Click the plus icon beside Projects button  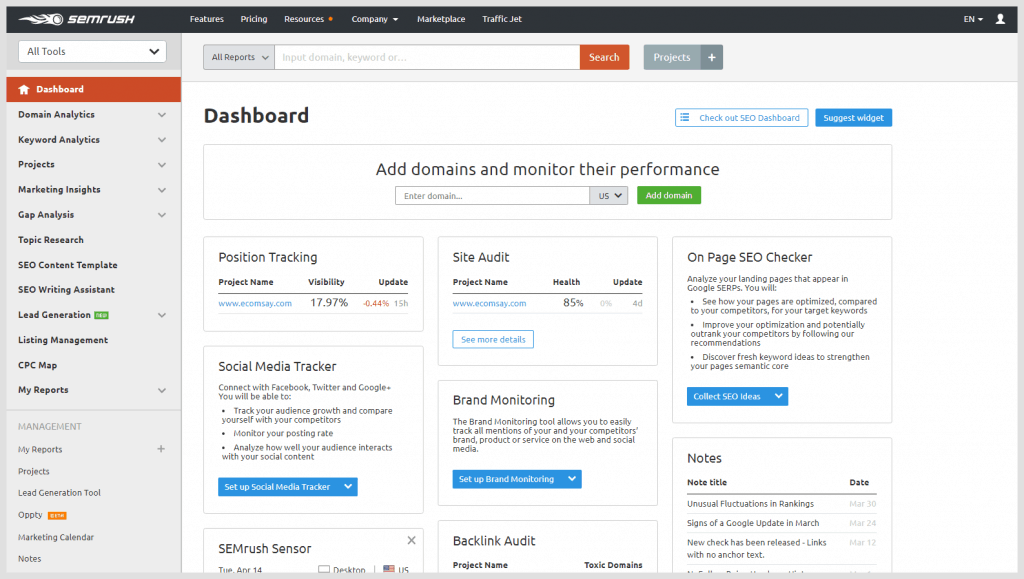(712, 57)
